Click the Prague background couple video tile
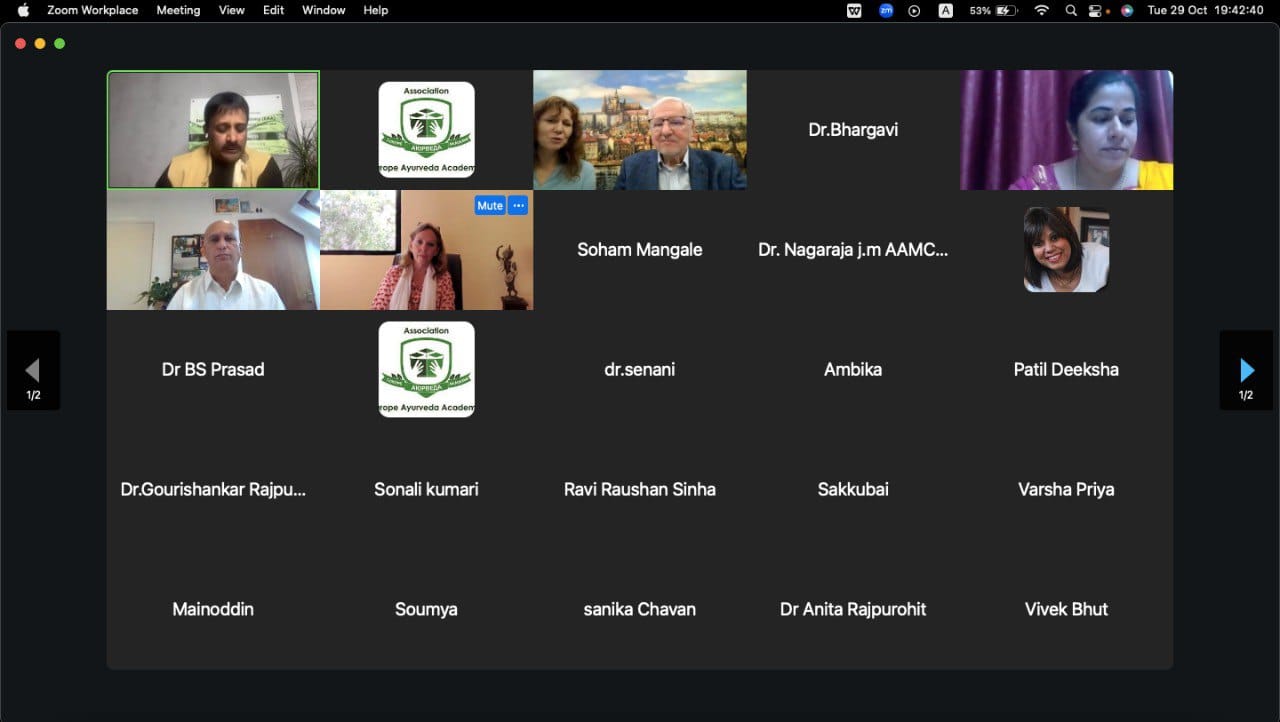Viewport: 1280px width, 722px height. 640,130
